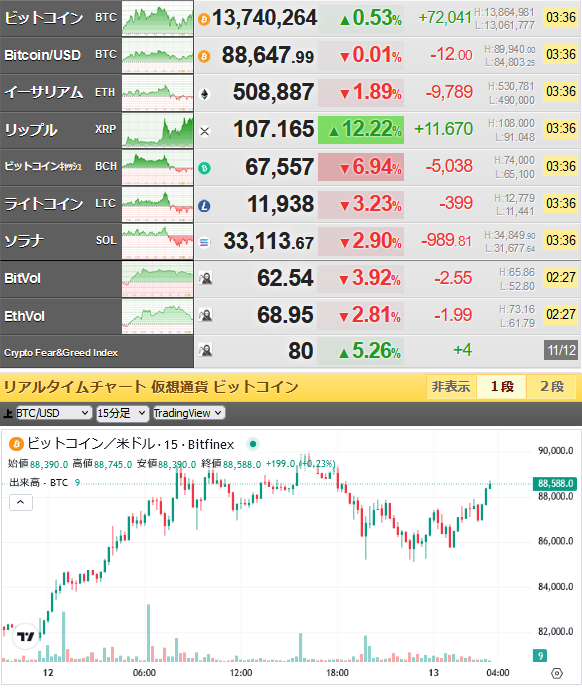This screenshot has height=688, width=582.
Task: Click the 88,647.99 Bitcoin/USD price
Action: [268, 56]
